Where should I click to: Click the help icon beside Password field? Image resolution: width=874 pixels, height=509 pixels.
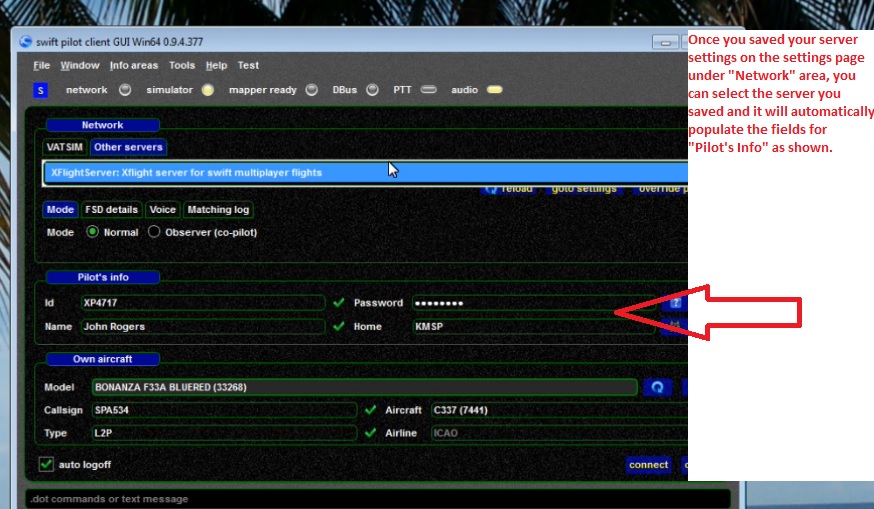tap(675, 303)
